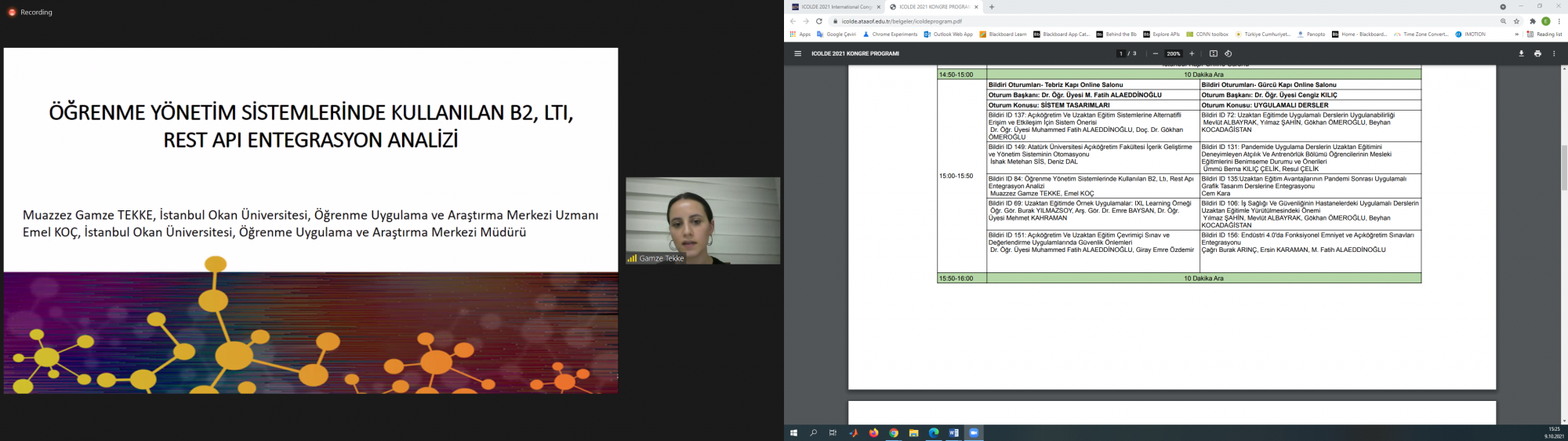Click the Zoom Recording indicator
1568x441 pixels.
pyautogui.click(x=31, y=13)
